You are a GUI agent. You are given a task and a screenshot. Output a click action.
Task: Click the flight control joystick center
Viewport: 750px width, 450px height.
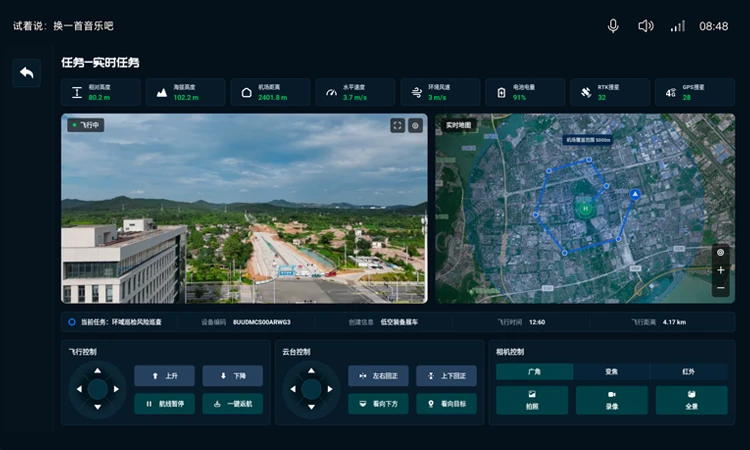click(98, 389)
